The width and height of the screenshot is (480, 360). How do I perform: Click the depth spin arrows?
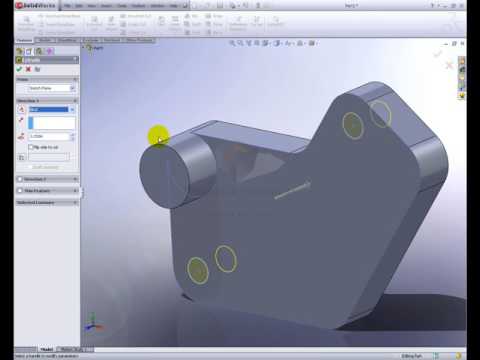[73, 136]
